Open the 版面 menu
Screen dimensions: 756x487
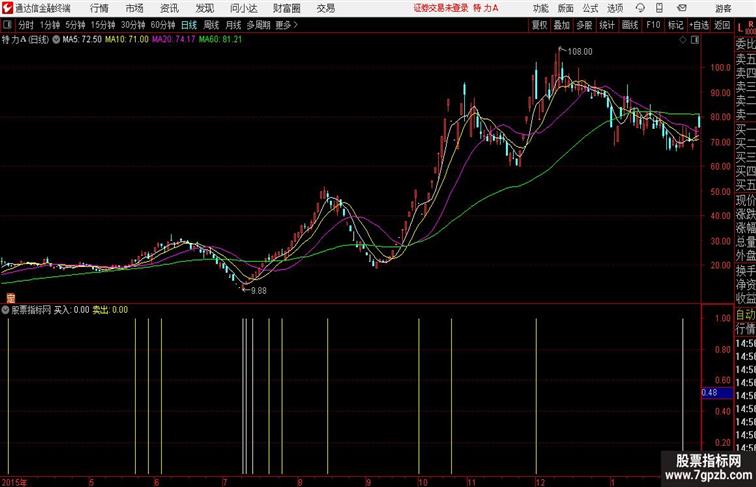coord(566,8)
